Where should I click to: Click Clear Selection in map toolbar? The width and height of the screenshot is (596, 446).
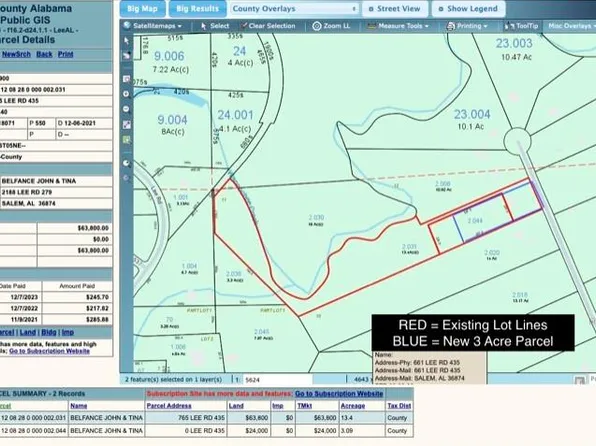coord(268,26)
